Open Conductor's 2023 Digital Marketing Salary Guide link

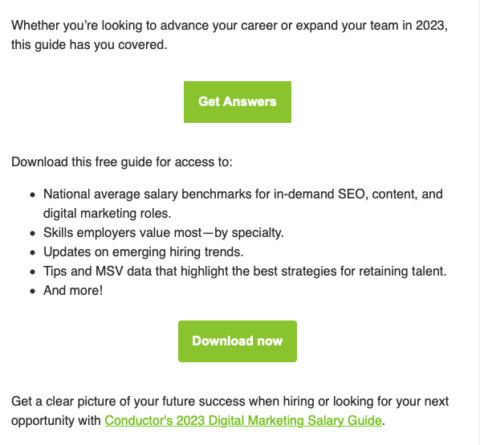pyautogui.click(x=243, y=421)
